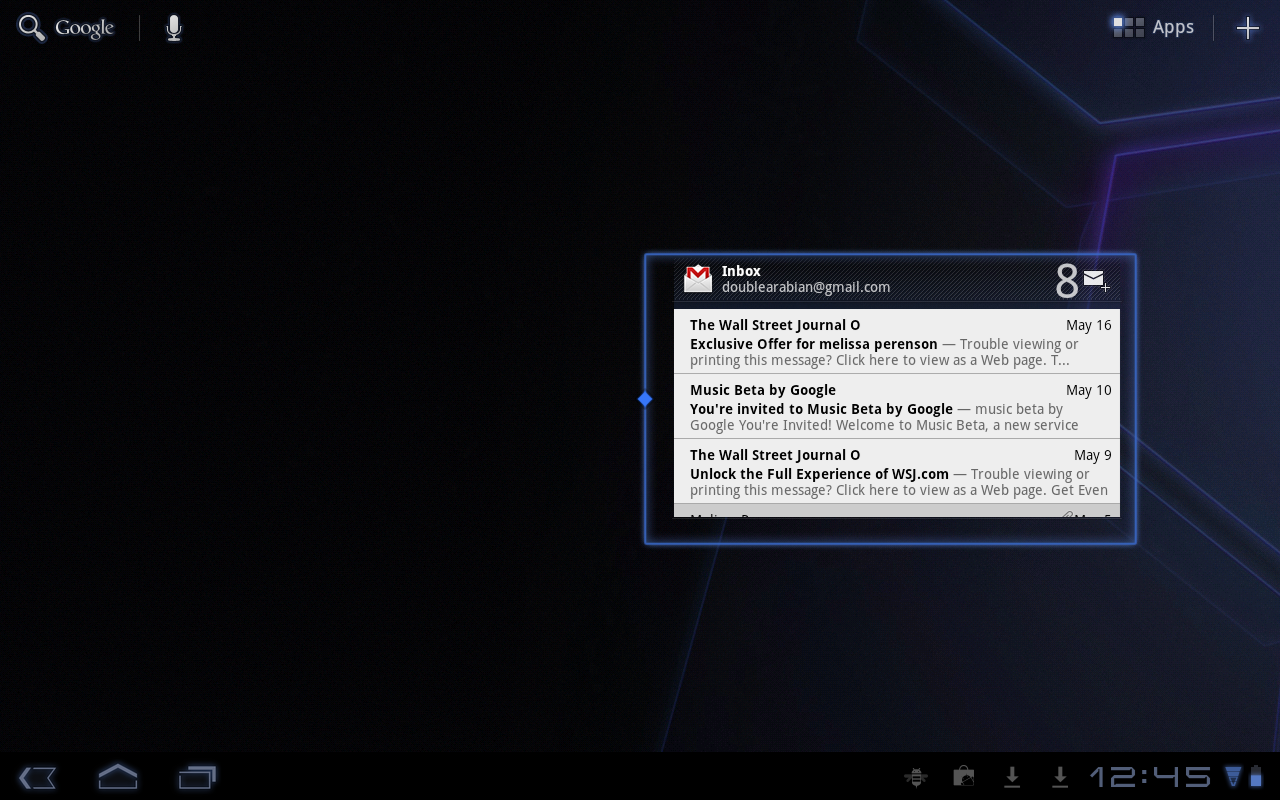1280x800 pixels.
Task: Tap the battery status icon
Action: point(1256,776)
